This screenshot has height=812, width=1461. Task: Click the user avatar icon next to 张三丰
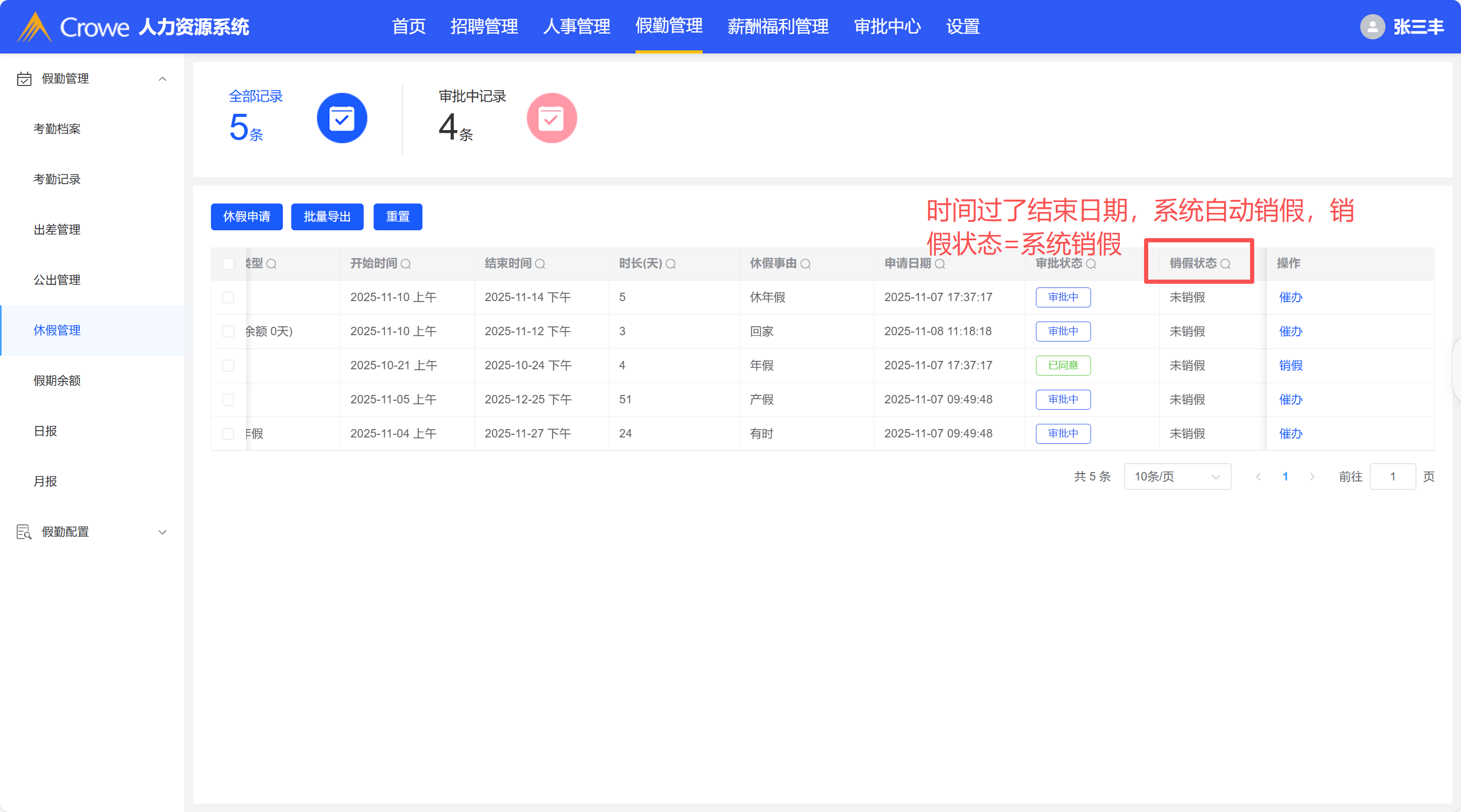(x=1372, y=27)
